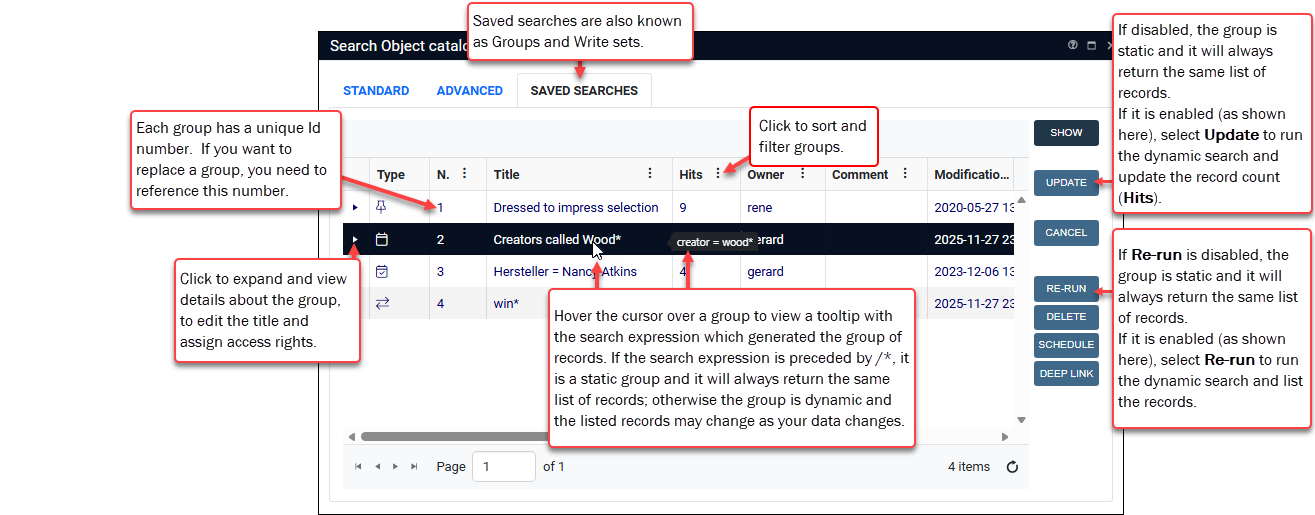Go to the previous page in pager
This screenshot has width=1315, height=515.
(377, 466)
